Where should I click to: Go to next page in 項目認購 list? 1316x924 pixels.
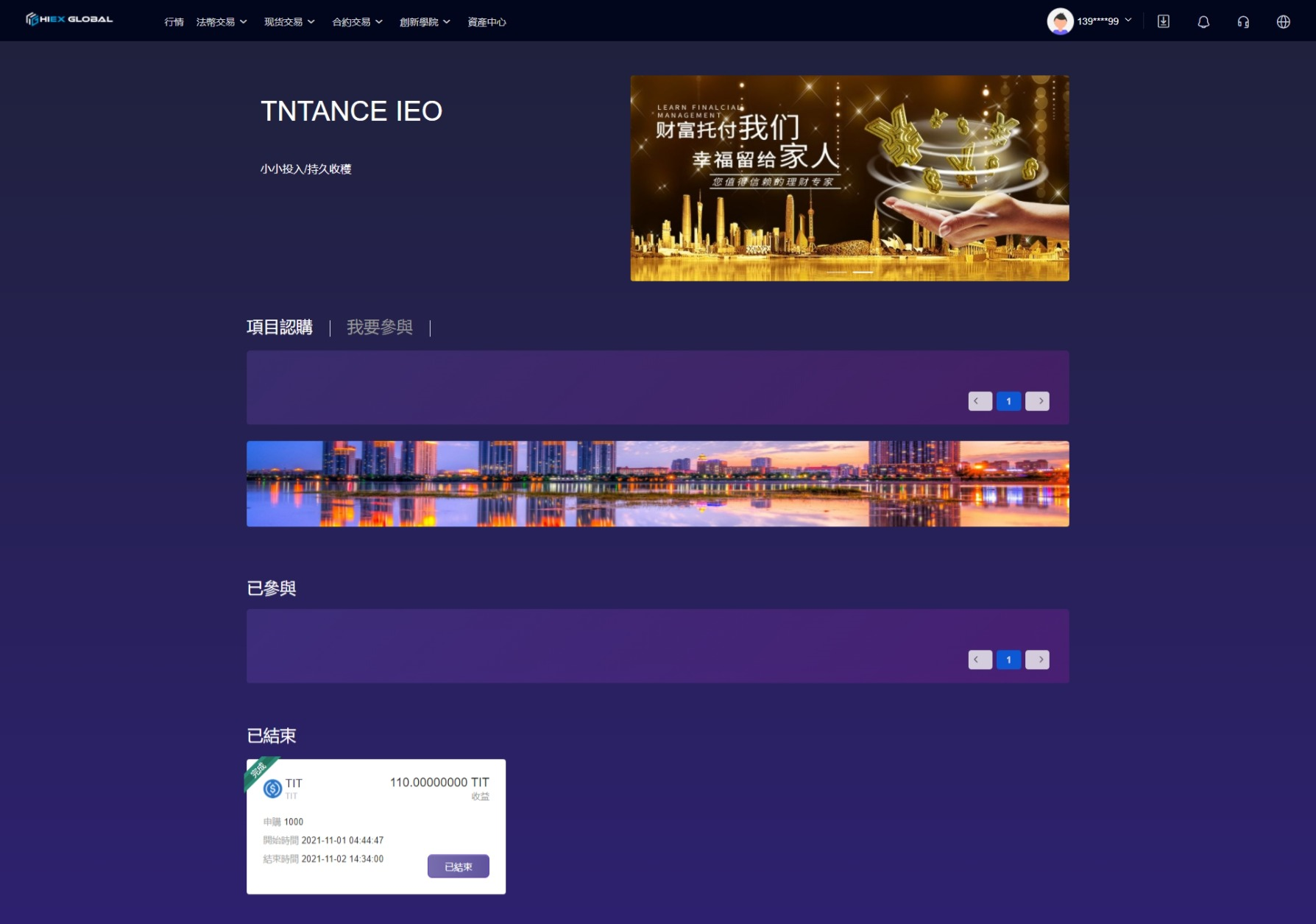[1037, 401]
